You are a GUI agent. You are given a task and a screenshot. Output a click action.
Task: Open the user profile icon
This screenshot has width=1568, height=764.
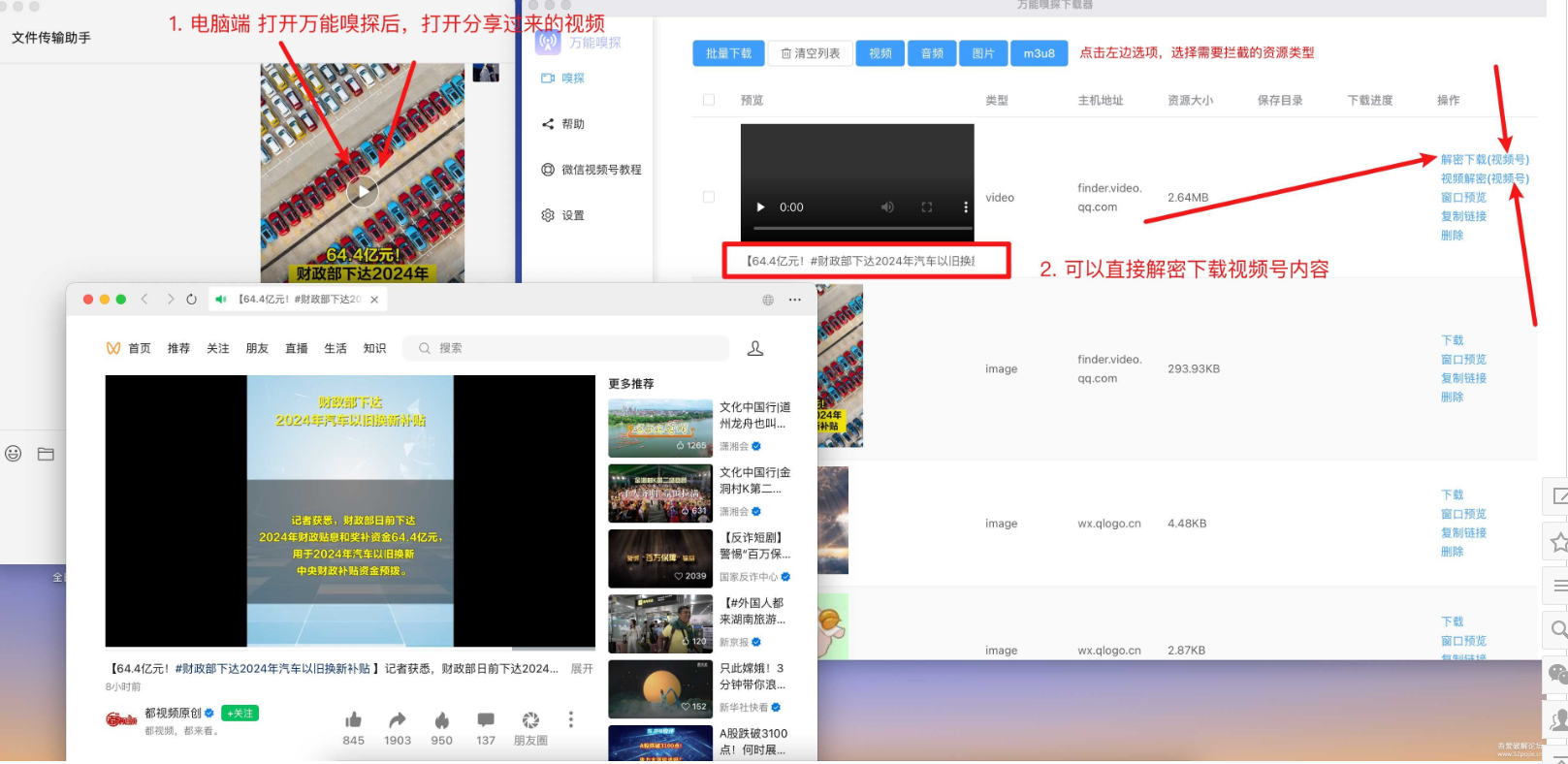(x=755, y=348)
